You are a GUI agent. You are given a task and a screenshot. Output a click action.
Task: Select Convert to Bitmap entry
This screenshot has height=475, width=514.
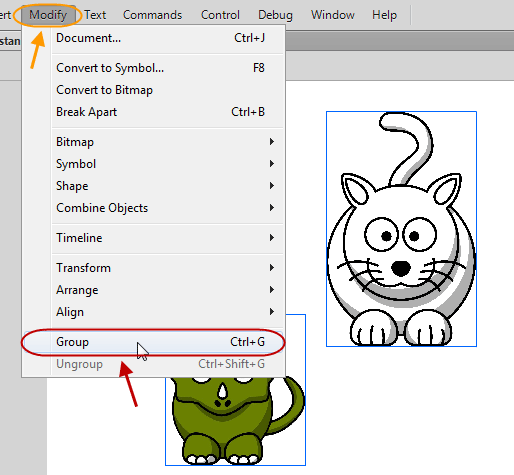[153, 90]
